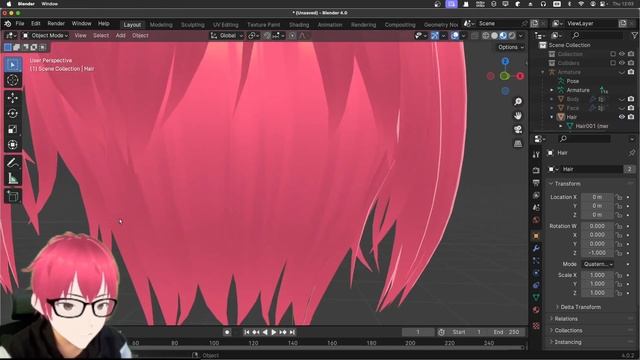Select the Measure tool

pyautogui.click(x=13, y=178)
